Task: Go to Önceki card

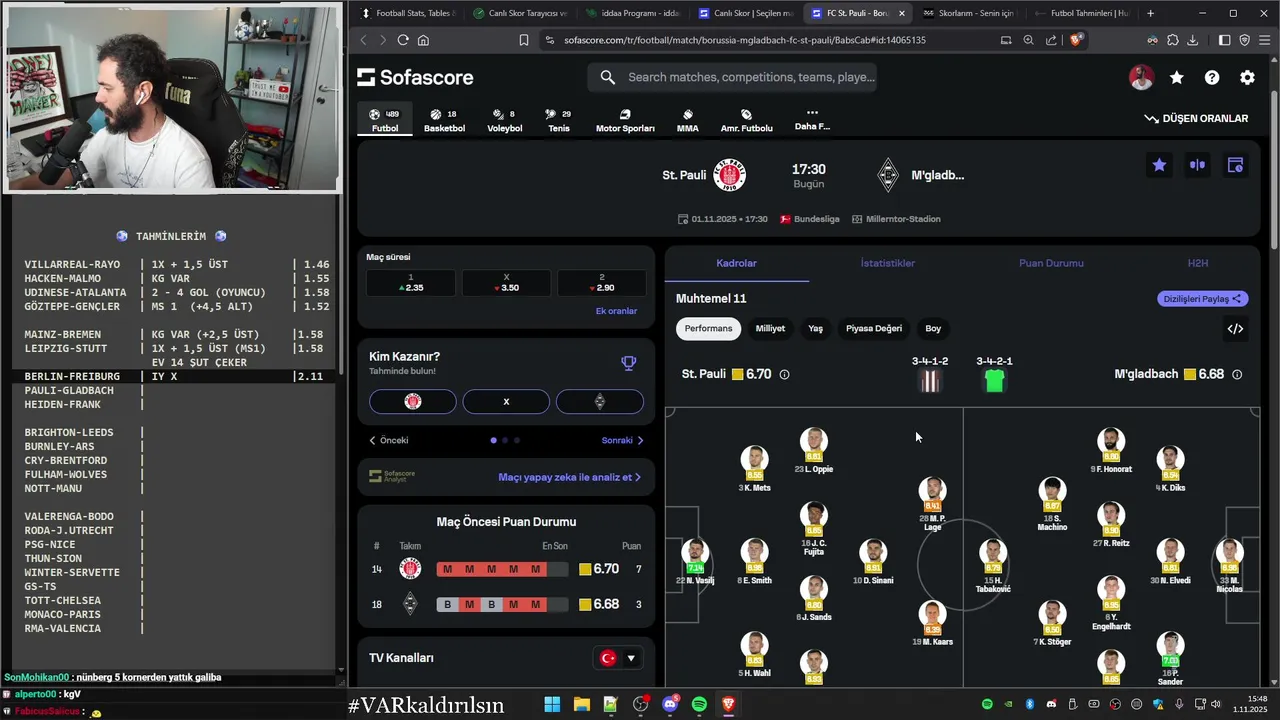Action: tap(389, 440)
